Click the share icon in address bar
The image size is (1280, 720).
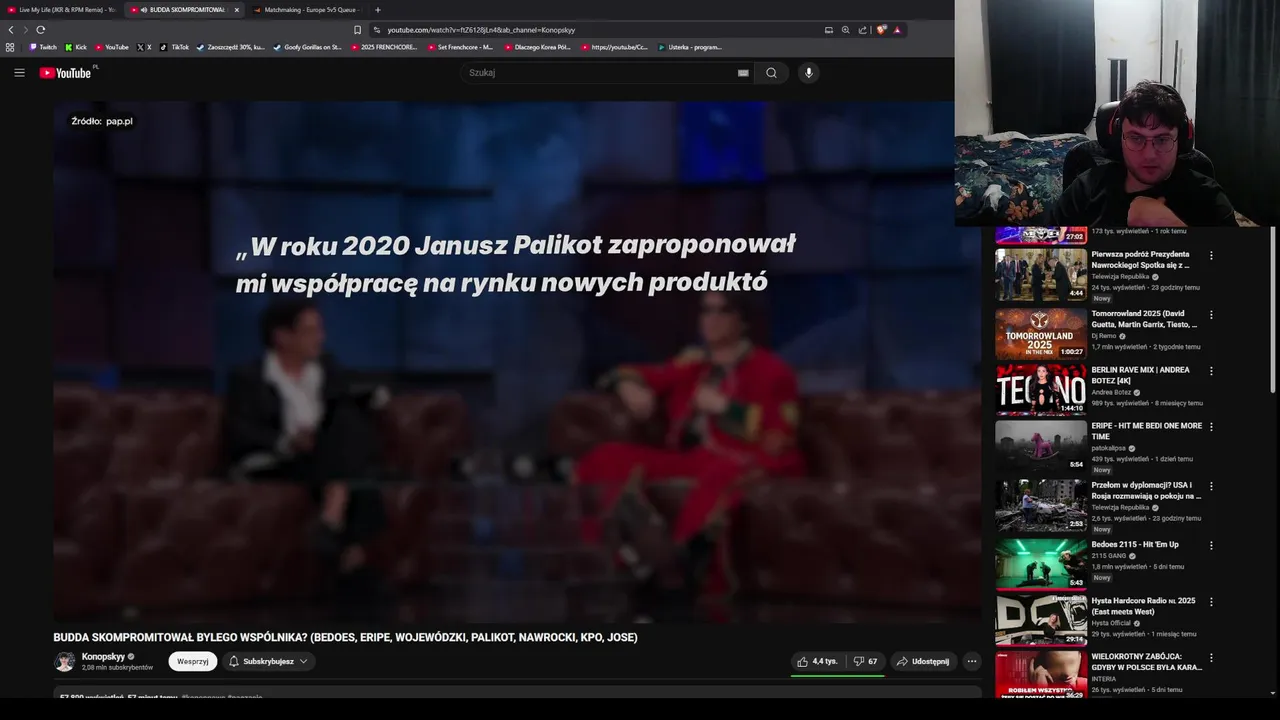(862, 30)
